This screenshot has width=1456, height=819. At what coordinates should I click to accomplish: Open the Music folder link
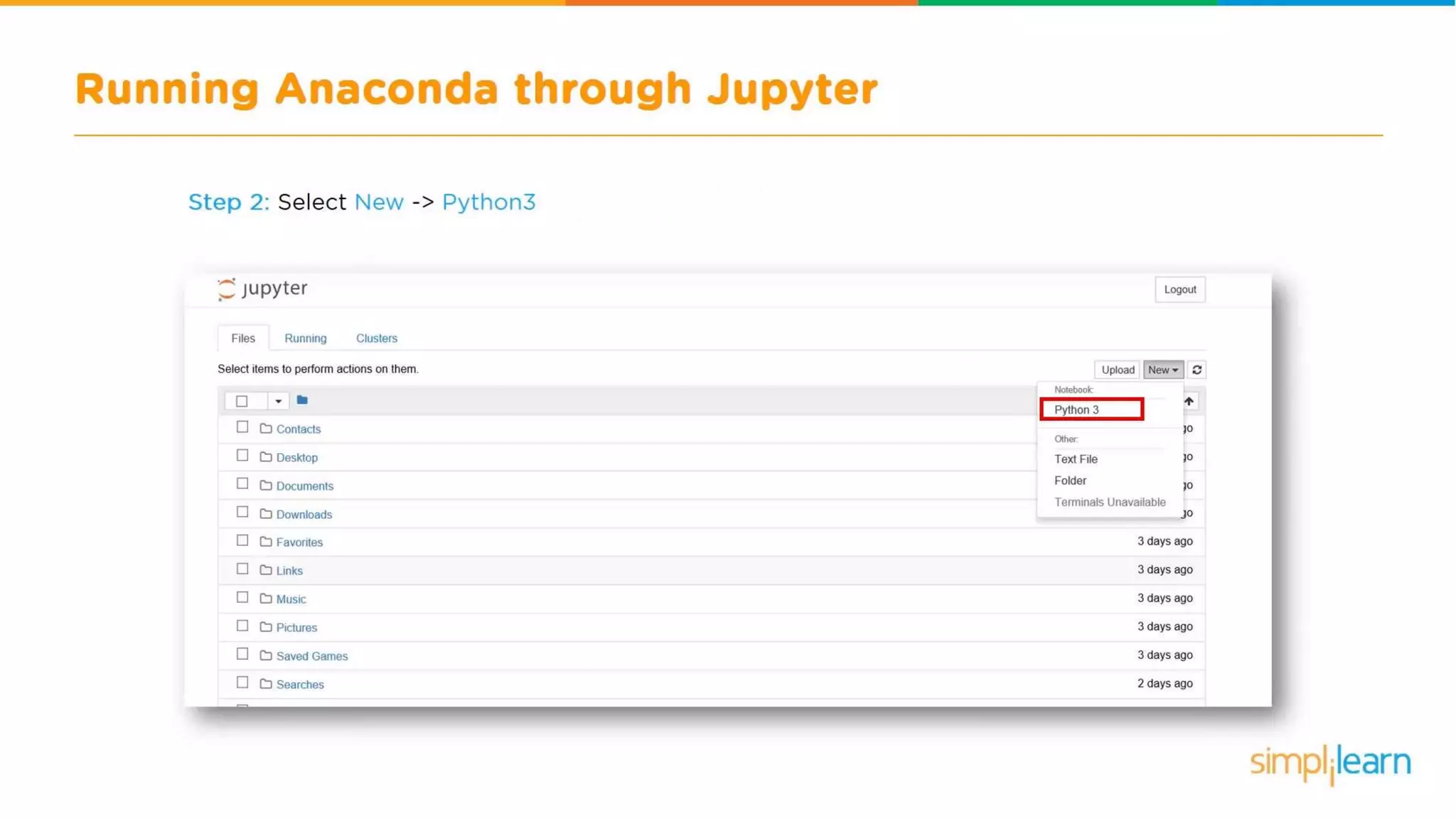291,599
